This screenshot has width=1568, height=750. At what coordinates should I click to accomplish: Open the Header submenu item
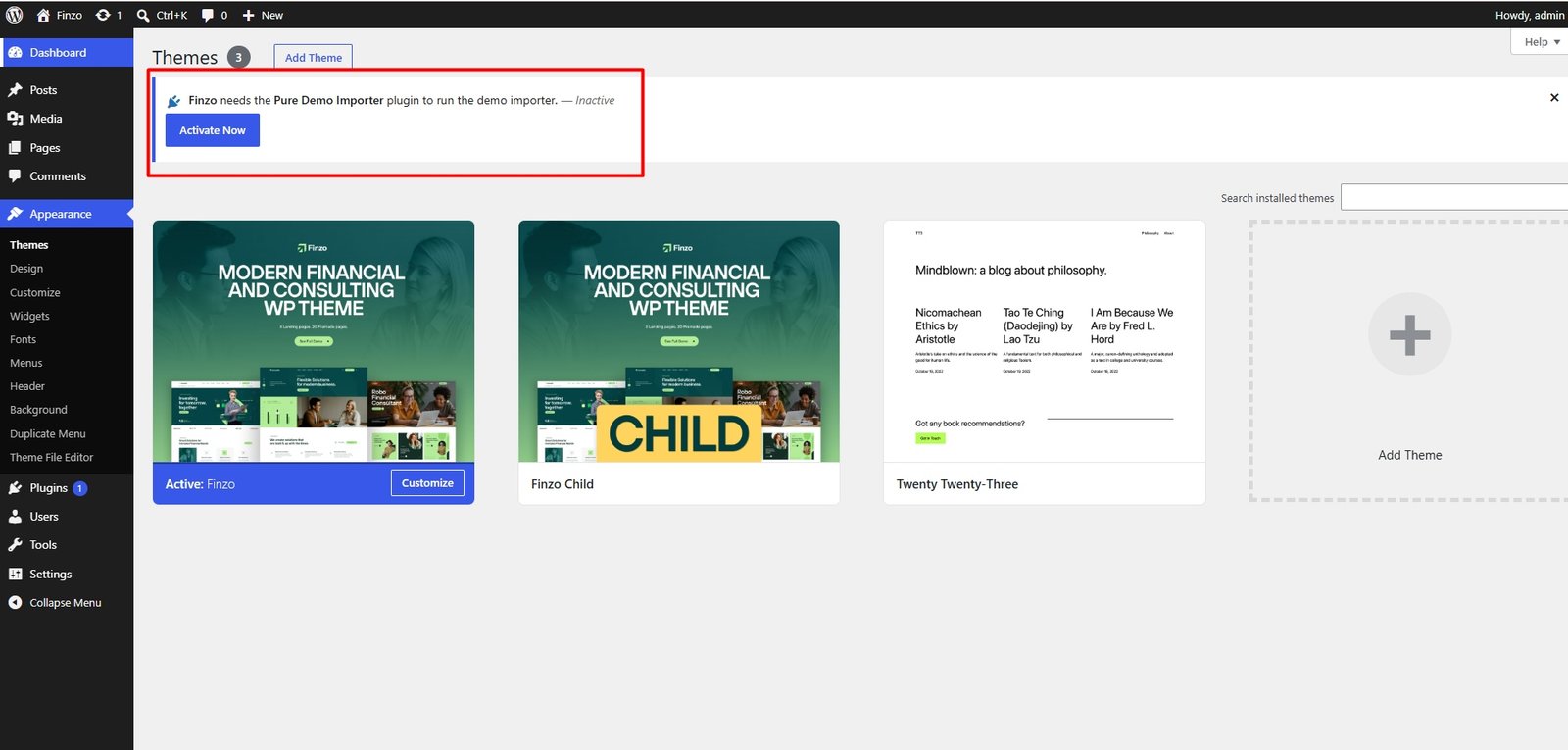tap(27, 387)
